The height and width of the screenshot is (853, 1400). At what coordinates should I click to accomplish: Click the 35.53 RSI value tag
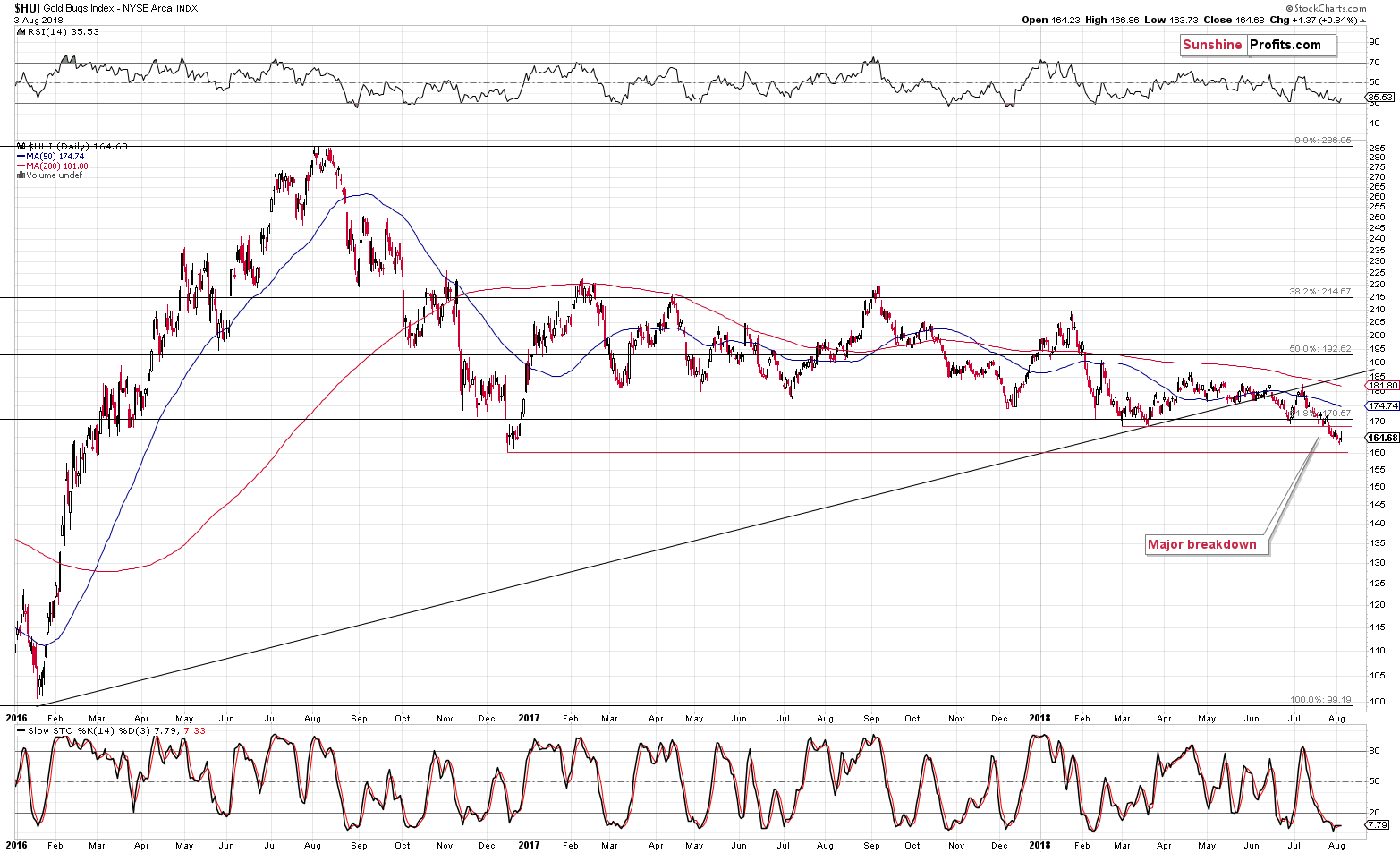click(1380, 97)
